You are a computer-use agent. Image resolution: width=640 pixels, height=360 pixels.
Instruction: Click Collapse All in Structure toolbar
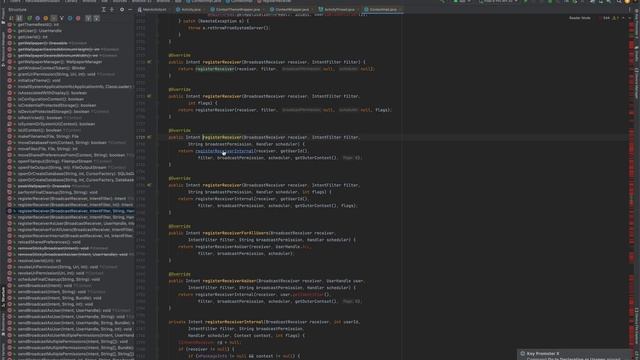pyautogui.click(x=96, y=18)
